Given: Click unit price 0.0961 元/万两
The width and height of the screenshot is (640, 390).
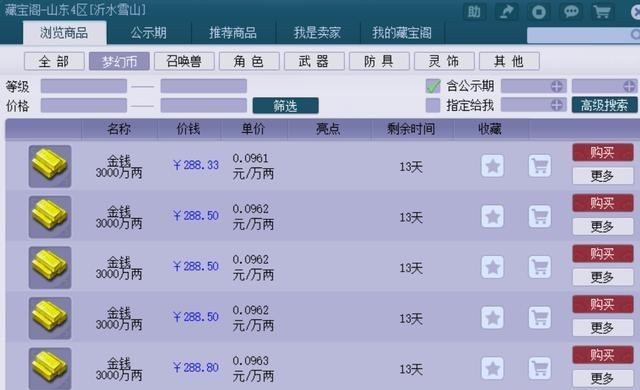Looking at the screenshot, I should [x=253, y=166].
